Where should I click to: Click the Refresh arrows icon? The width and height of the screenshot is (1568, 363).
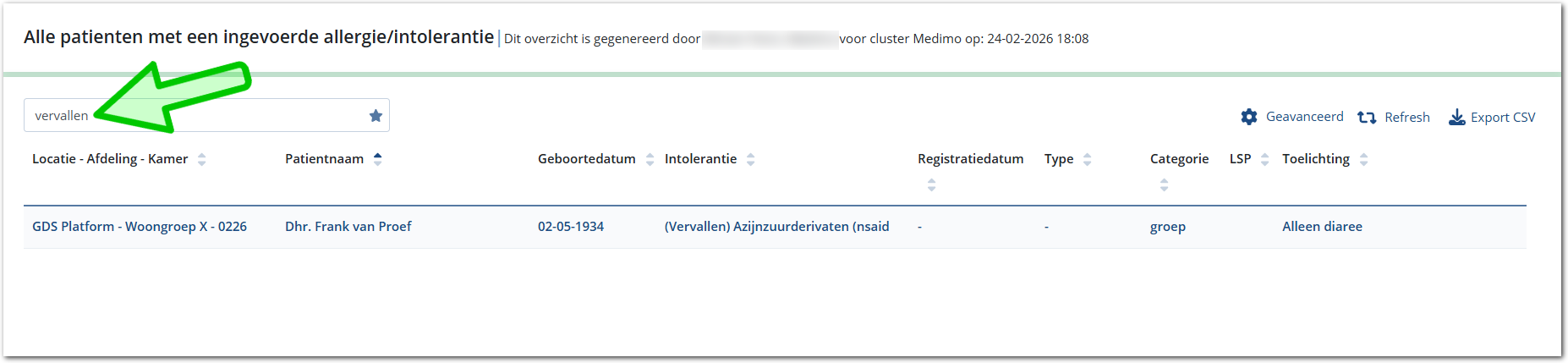(x=1367, y=118)
